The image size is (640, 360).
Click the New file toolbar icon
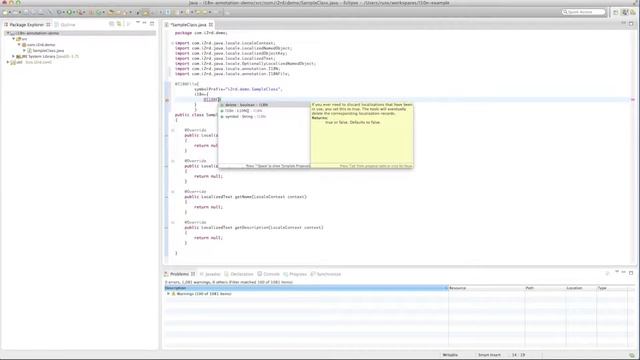(x=6, y=12)
